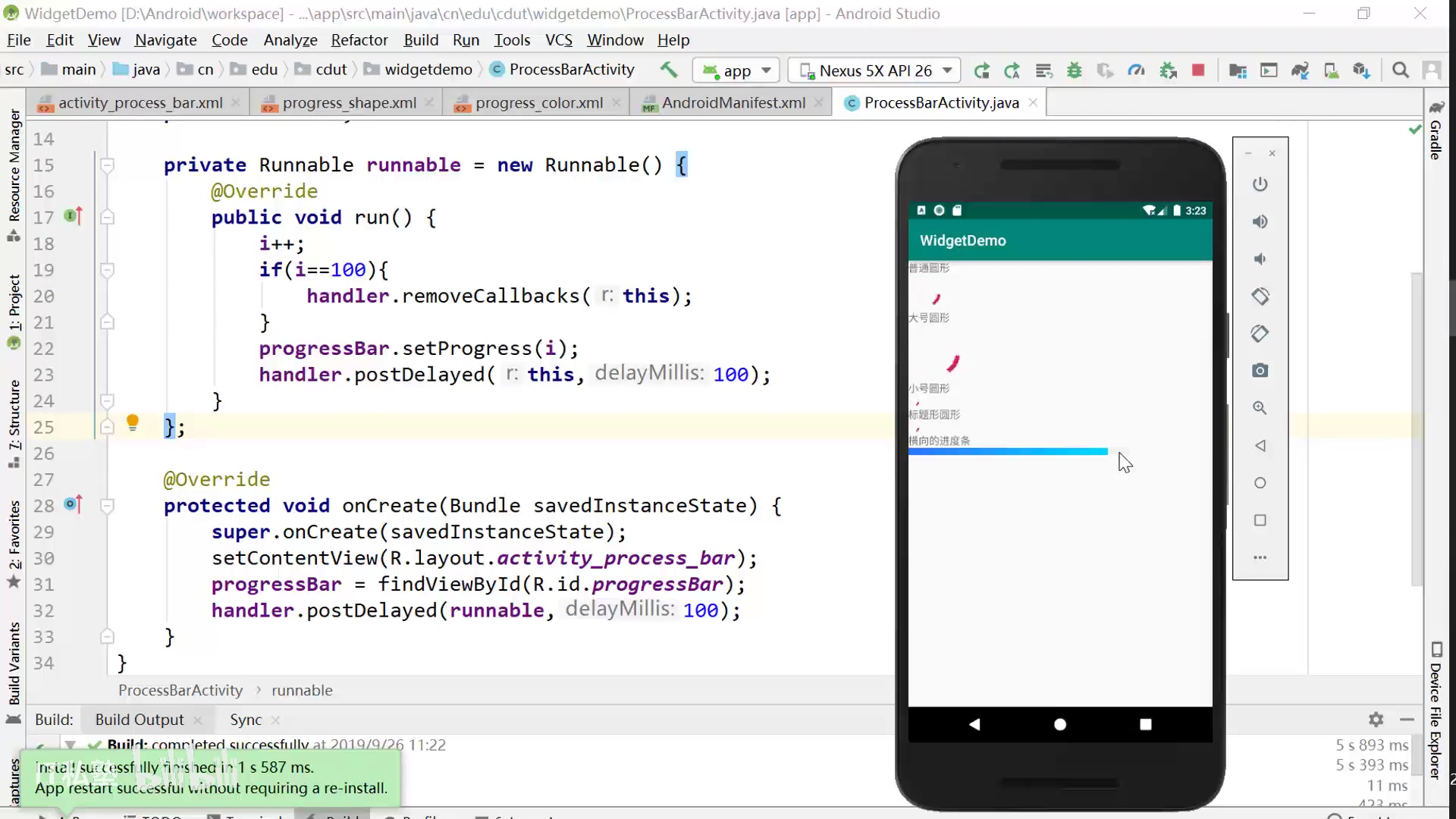Open the Refactor menu
The image size is (1456, 819).
point(359,40)
